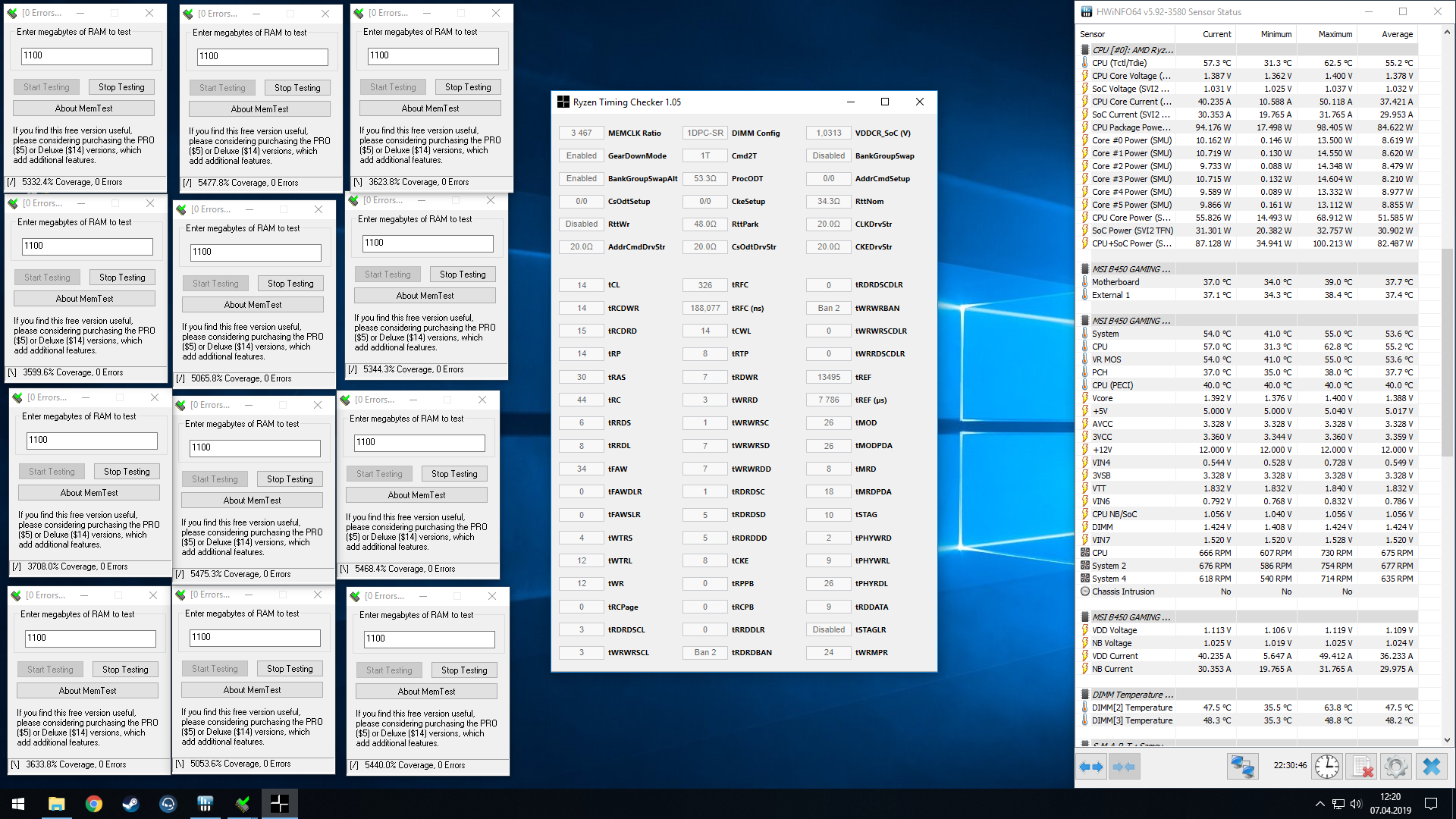The height and width of the screenshot is (819, 1456).
Task: Click the blue X close-sensors icon
Action: (x=1431, y=767)
